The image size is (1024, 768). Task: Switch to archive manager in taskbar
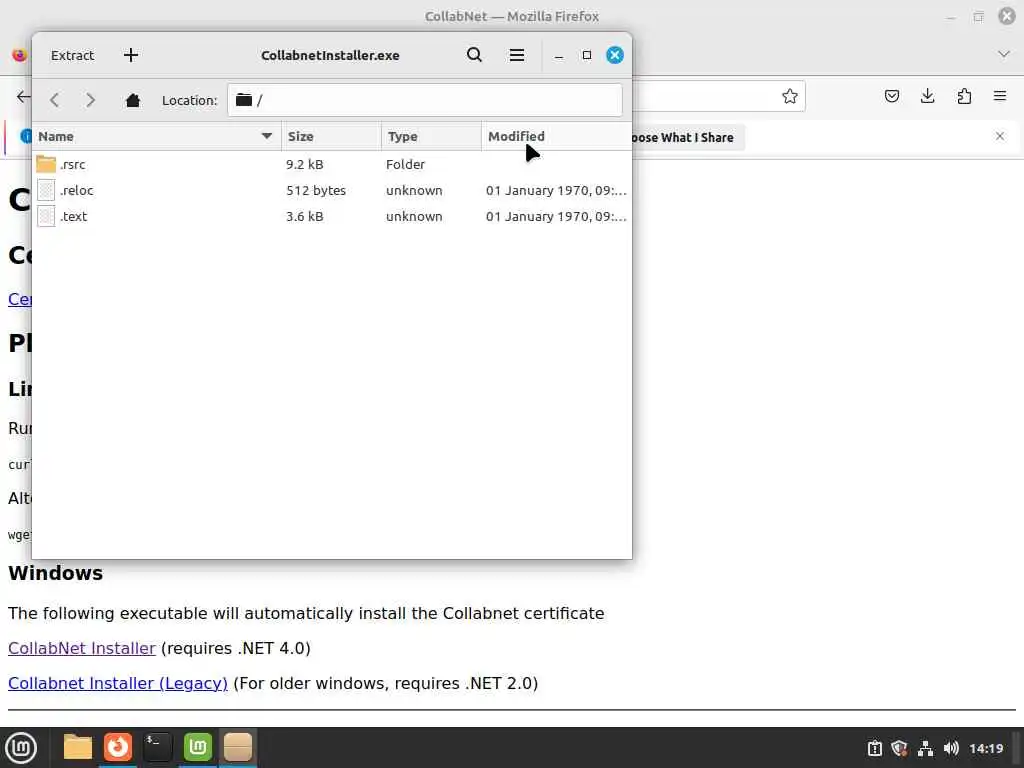click(238, 747)
